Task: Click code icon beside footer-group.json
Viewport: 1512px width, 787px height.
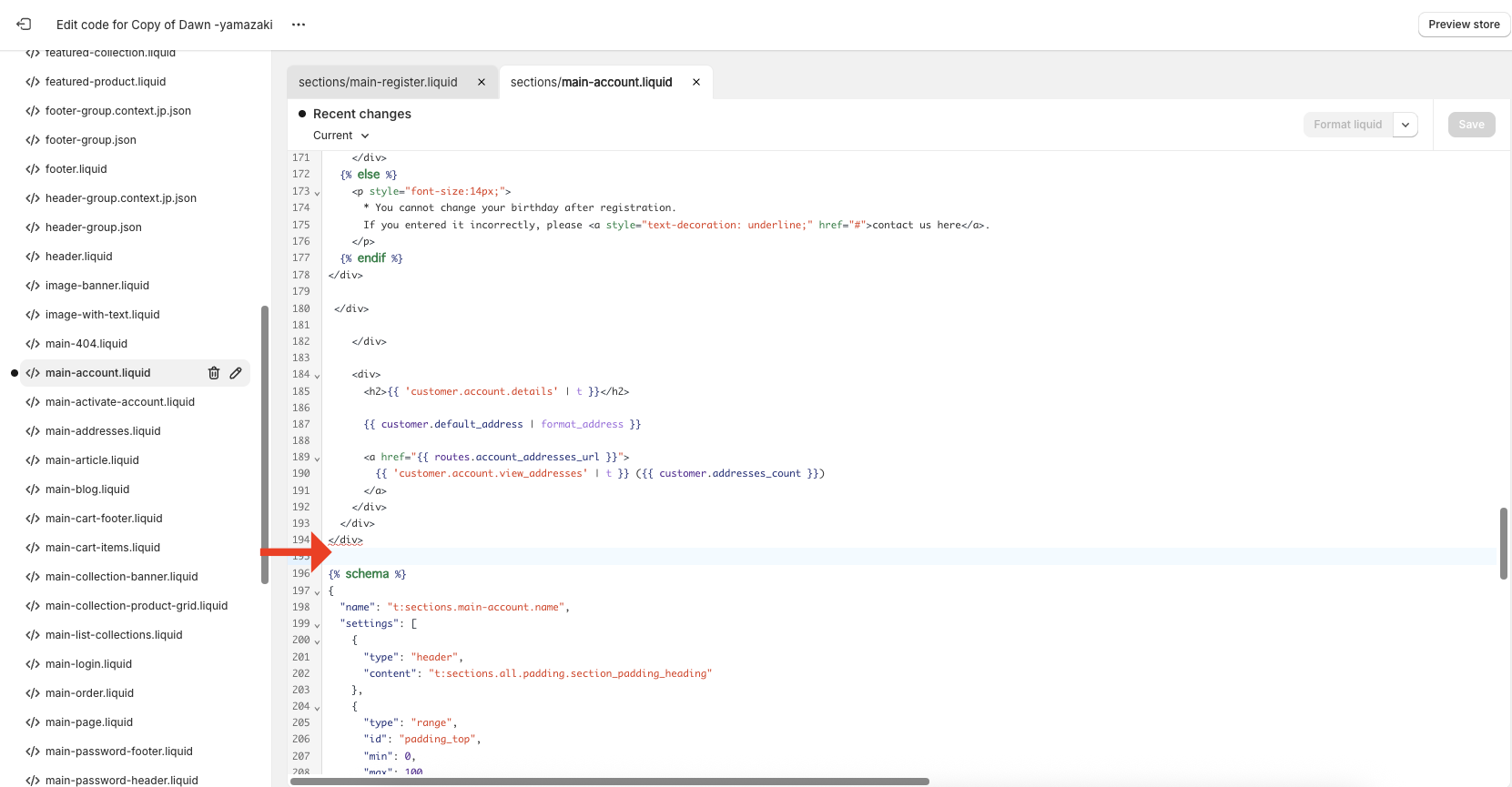Action: coord(33,140)
